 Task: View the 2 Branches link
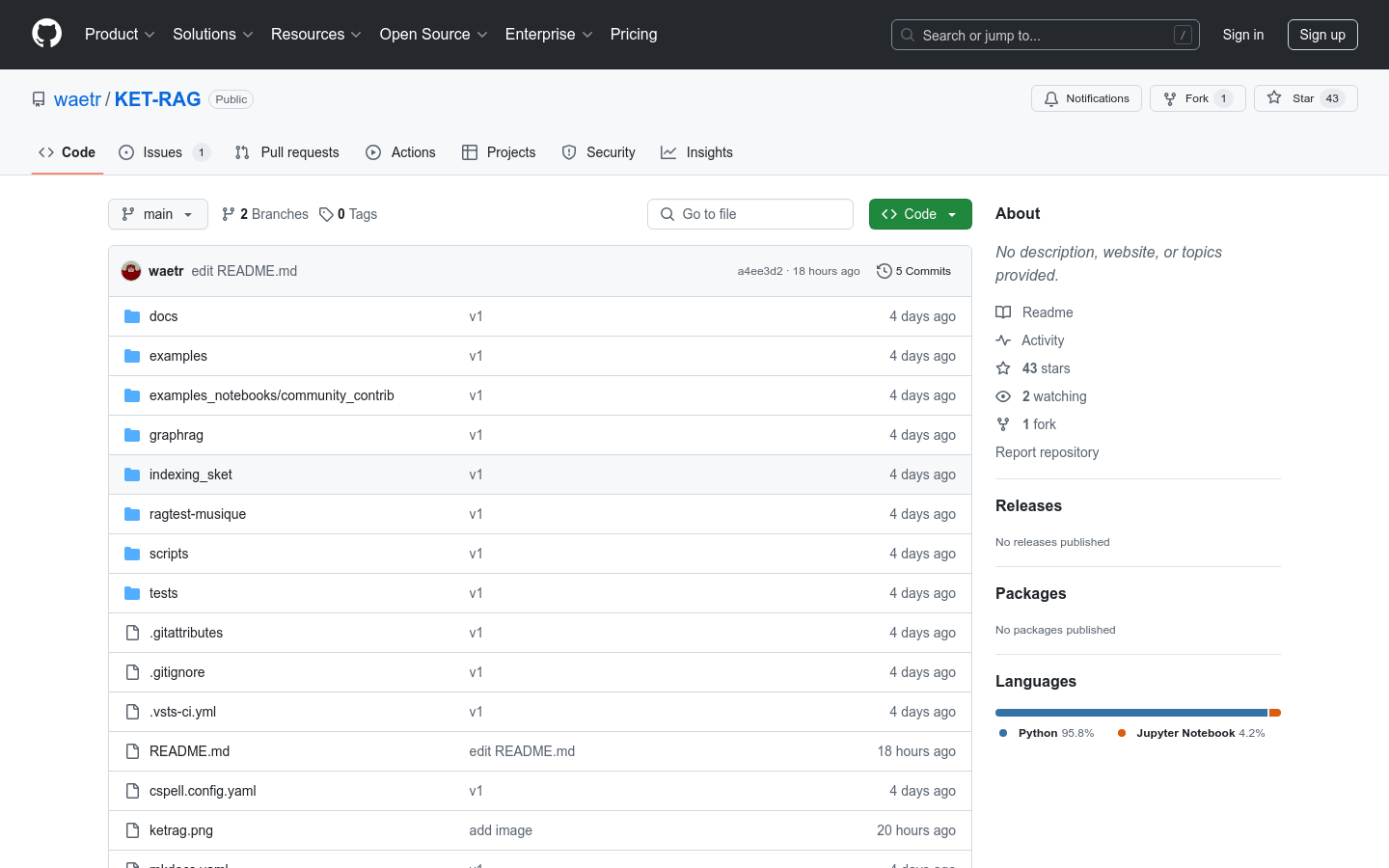(265, 214)
